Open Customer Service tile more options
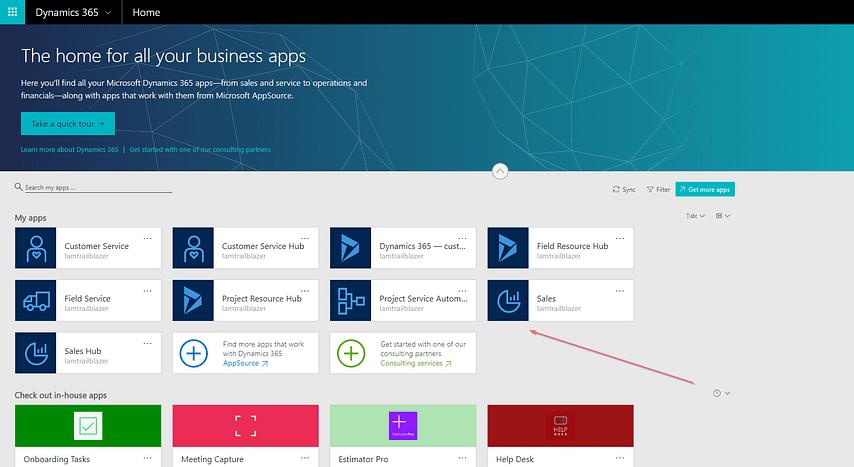This screenshot has height=467, width=854. click(x=148, y=238)
